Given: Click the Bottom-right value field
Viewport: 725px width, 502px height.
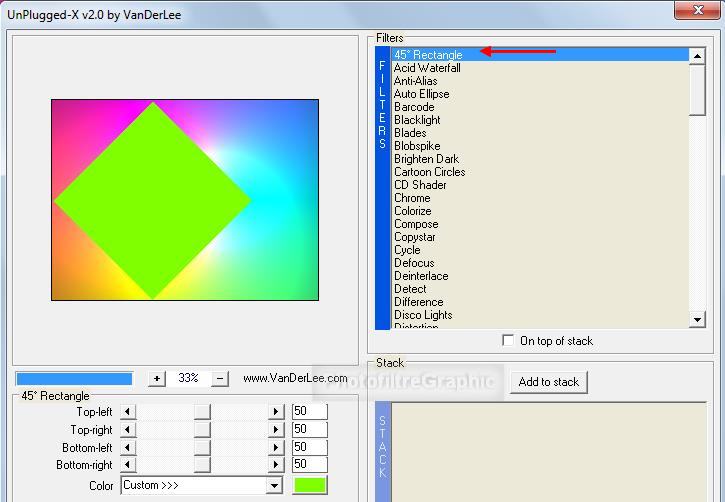Looking at the screenshot, I should coord(309,466).
